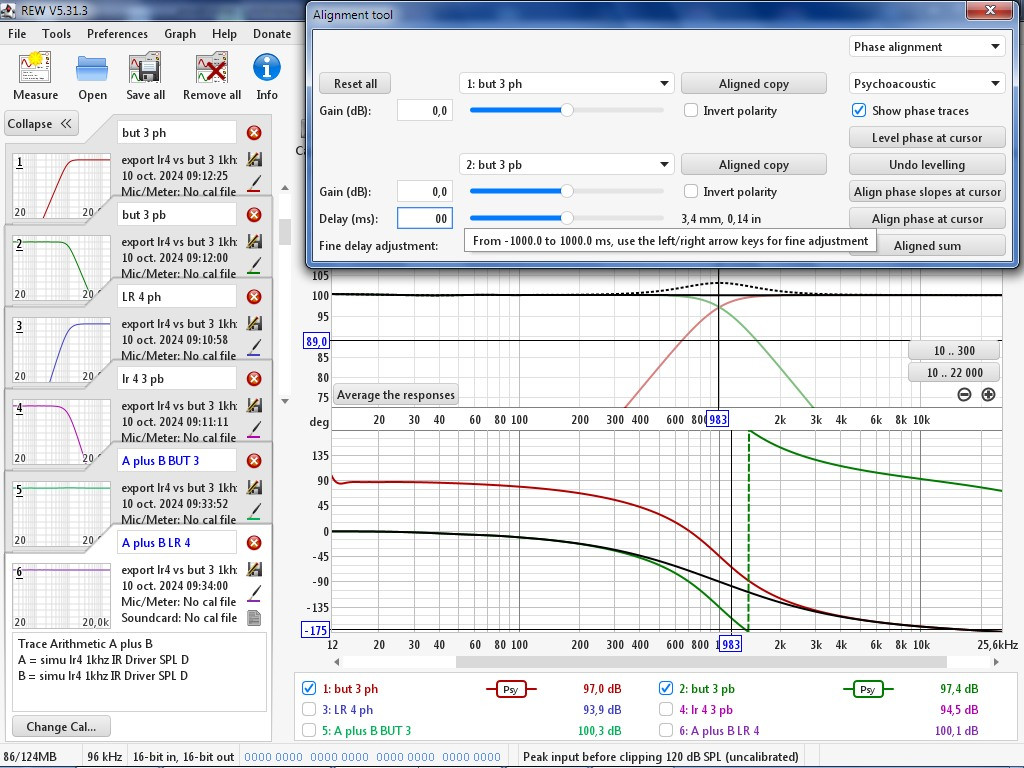Viewport: 1024px width, 768px height.
Task: Click the 'Reset all' button
Action: pos(355,84)
